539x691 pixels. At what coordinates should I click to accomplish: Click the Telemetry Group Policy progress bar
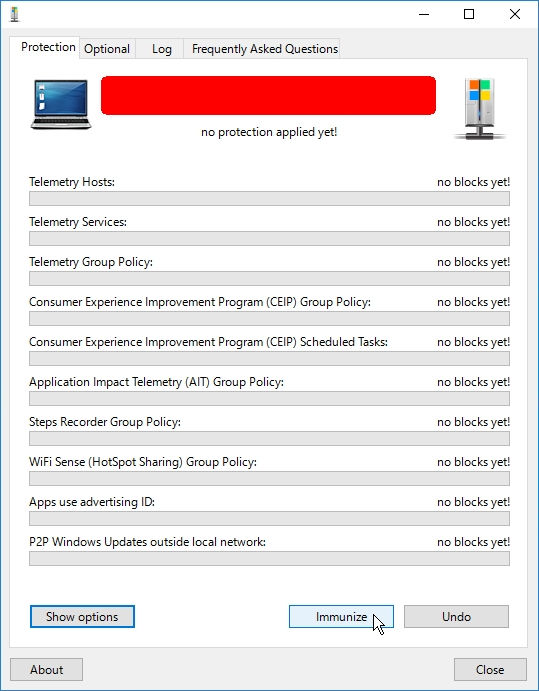pos(269,279)
